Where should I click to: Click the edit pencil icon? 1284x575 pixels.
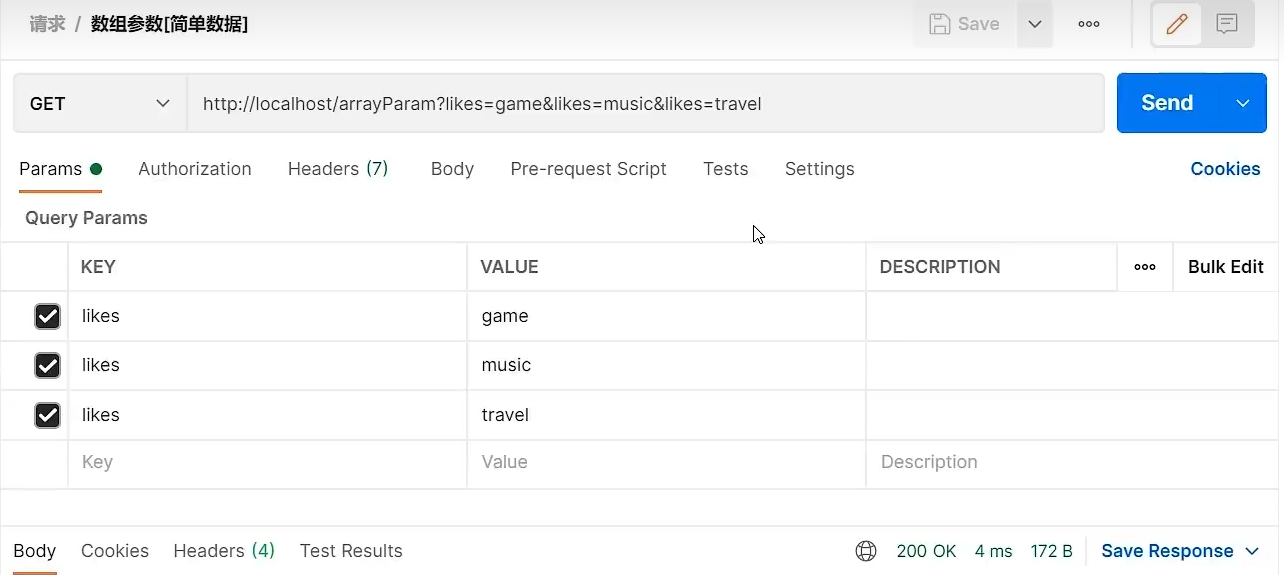(1177, 25)
